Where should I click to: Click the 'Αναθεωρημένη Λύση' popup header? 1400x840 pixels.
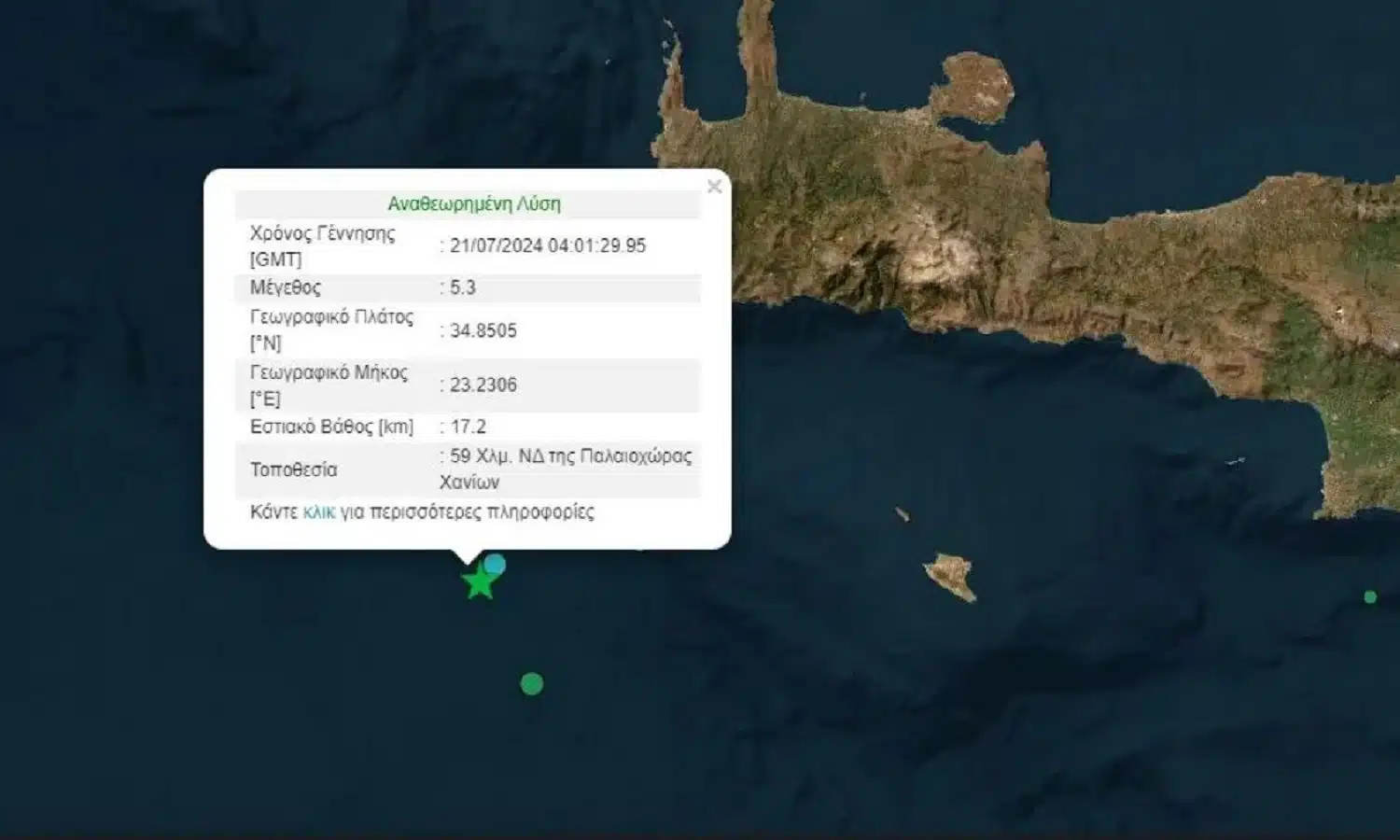(474, 203)
